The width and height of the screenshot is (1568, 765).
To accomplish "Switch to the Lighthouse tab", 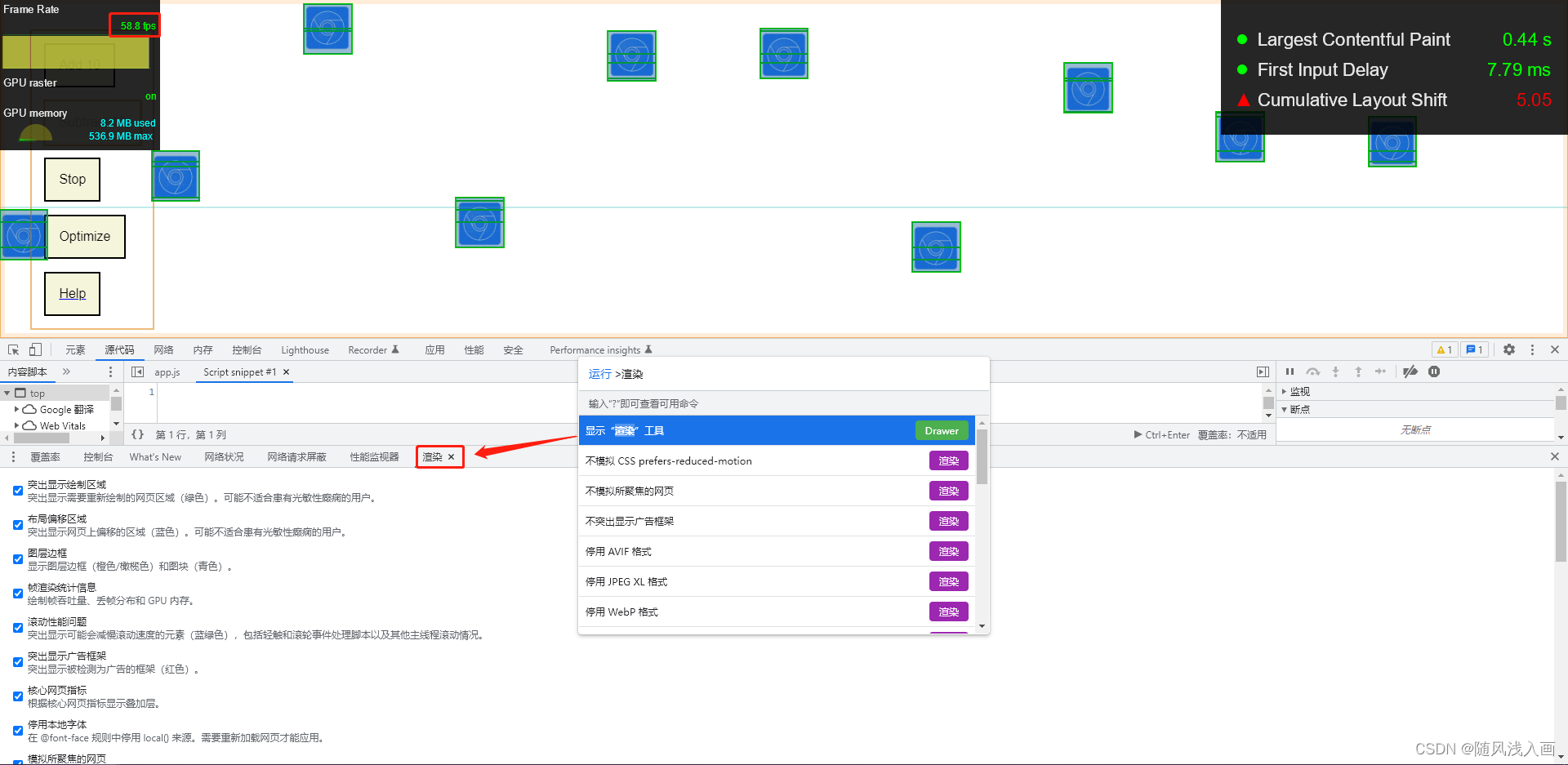I will click(x=305, y=349).
